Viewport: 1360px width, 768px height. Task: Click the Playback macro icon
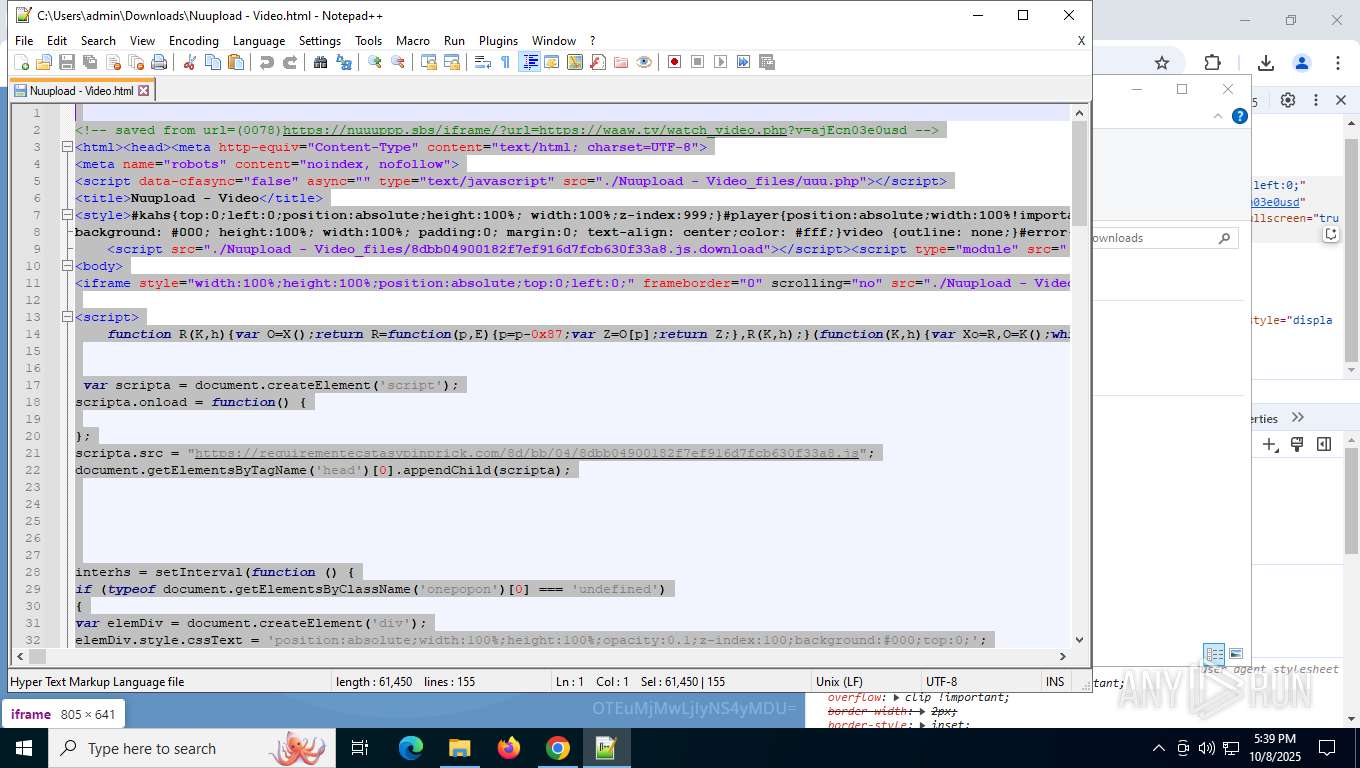[720, 62]
